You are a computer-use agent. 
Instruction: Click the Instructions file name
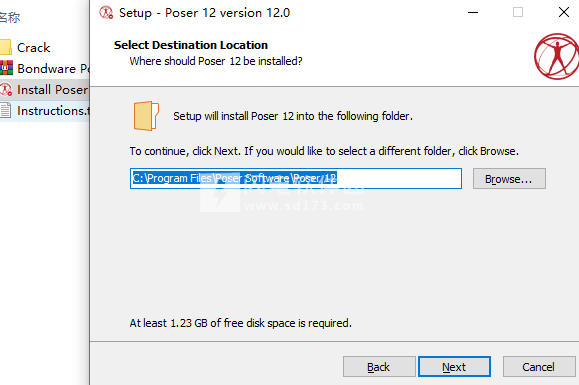[x=53, y=111]
